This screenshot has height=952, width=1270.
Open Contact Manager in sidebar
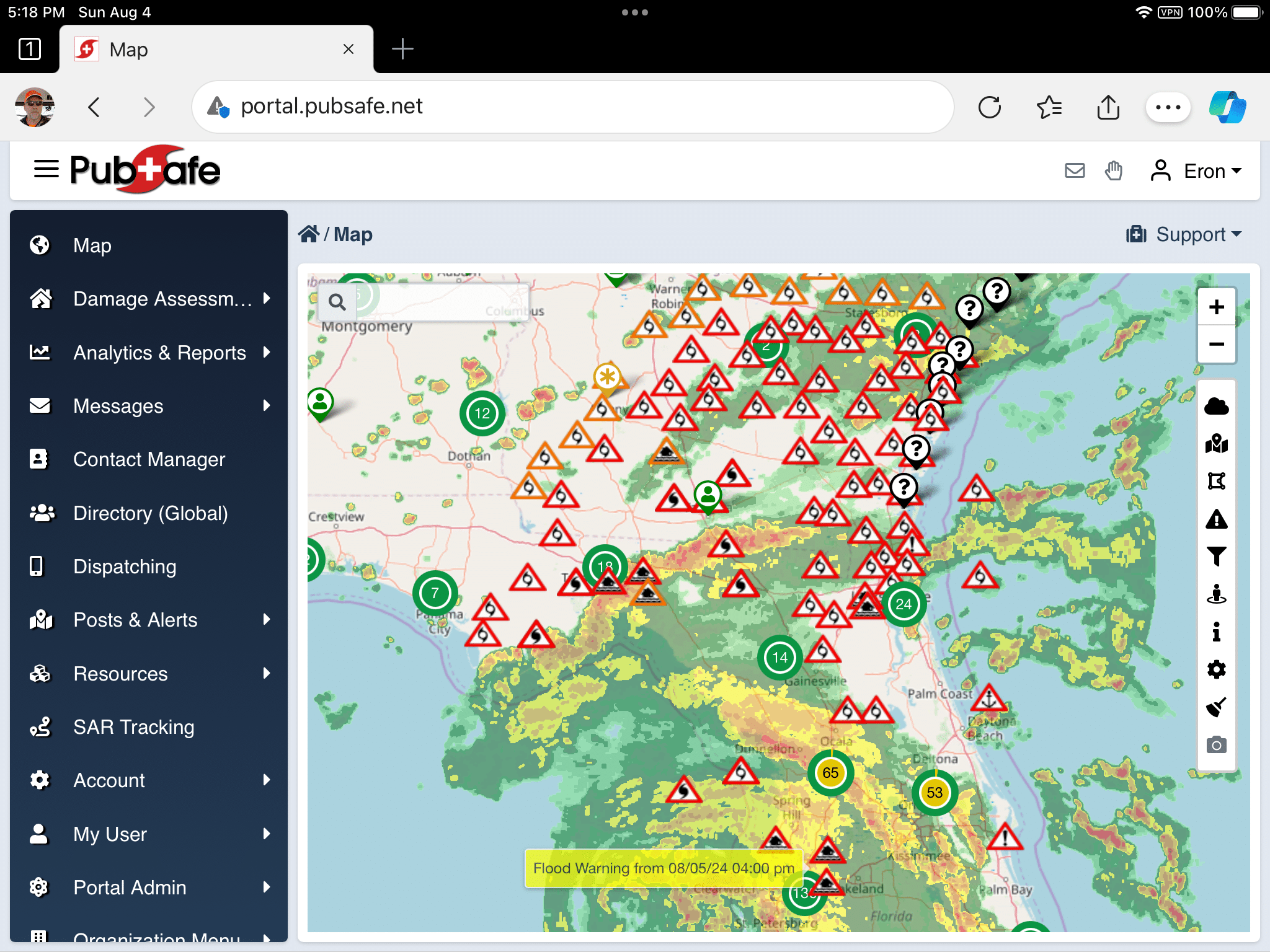(x=149, y=459)
